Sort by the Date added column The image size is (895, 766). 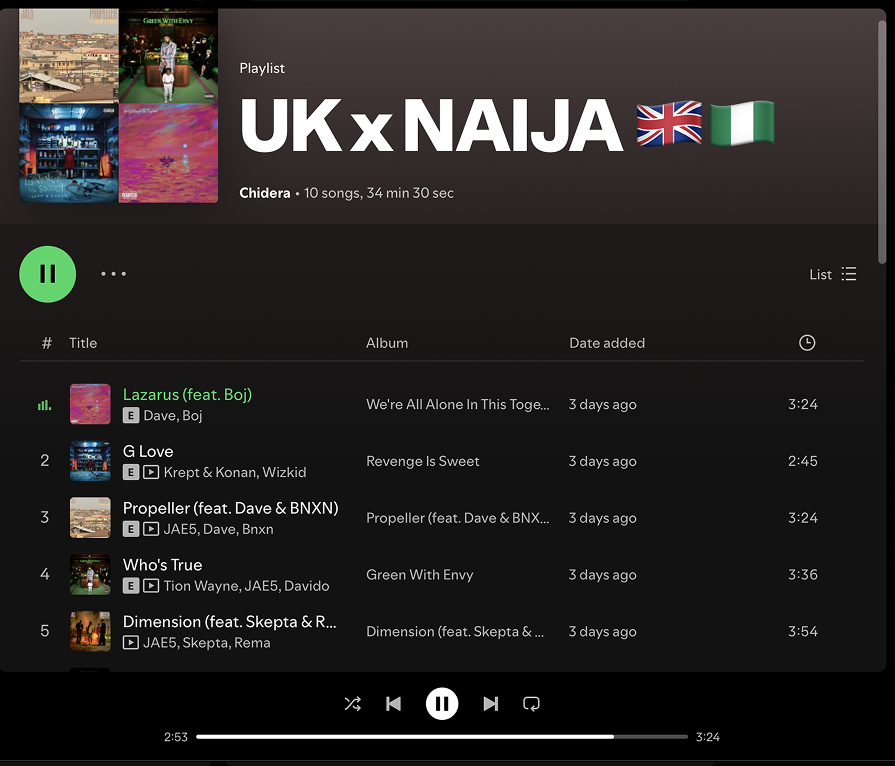tap(607, 343)
